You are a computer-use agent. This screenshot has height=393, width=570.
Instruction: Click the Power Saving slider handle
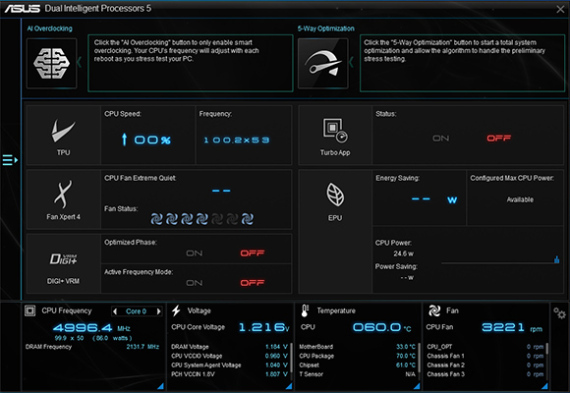point(557,260)
